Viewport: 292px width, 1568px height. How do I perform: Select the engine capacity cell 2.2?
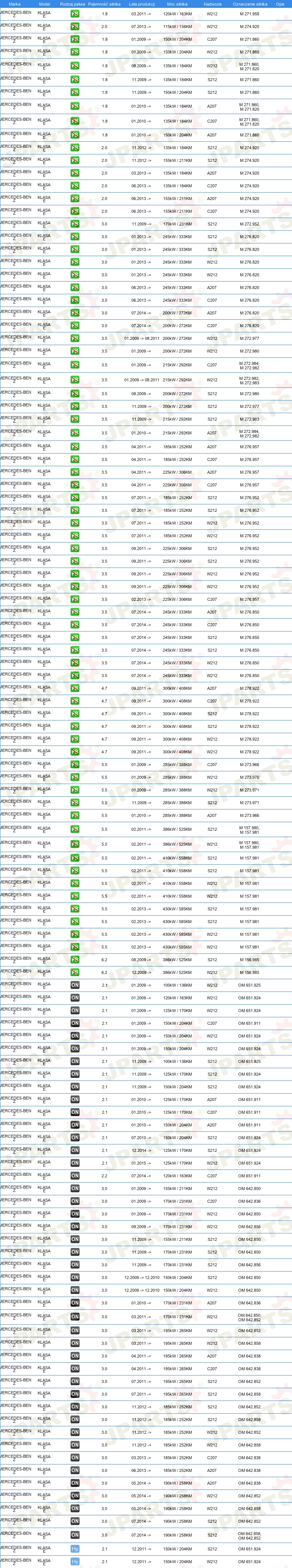pos(105,1177)
